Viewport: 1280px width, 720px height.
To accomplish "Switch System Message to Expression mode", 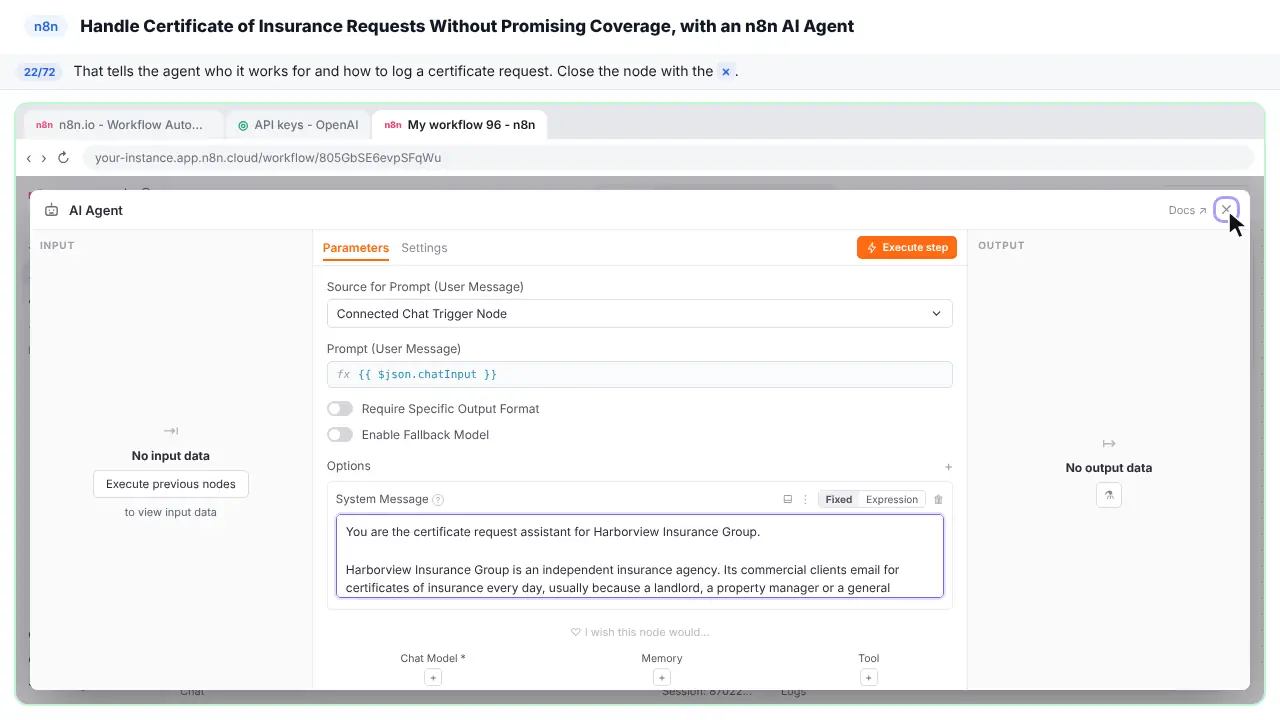I will tap(892, 500).
